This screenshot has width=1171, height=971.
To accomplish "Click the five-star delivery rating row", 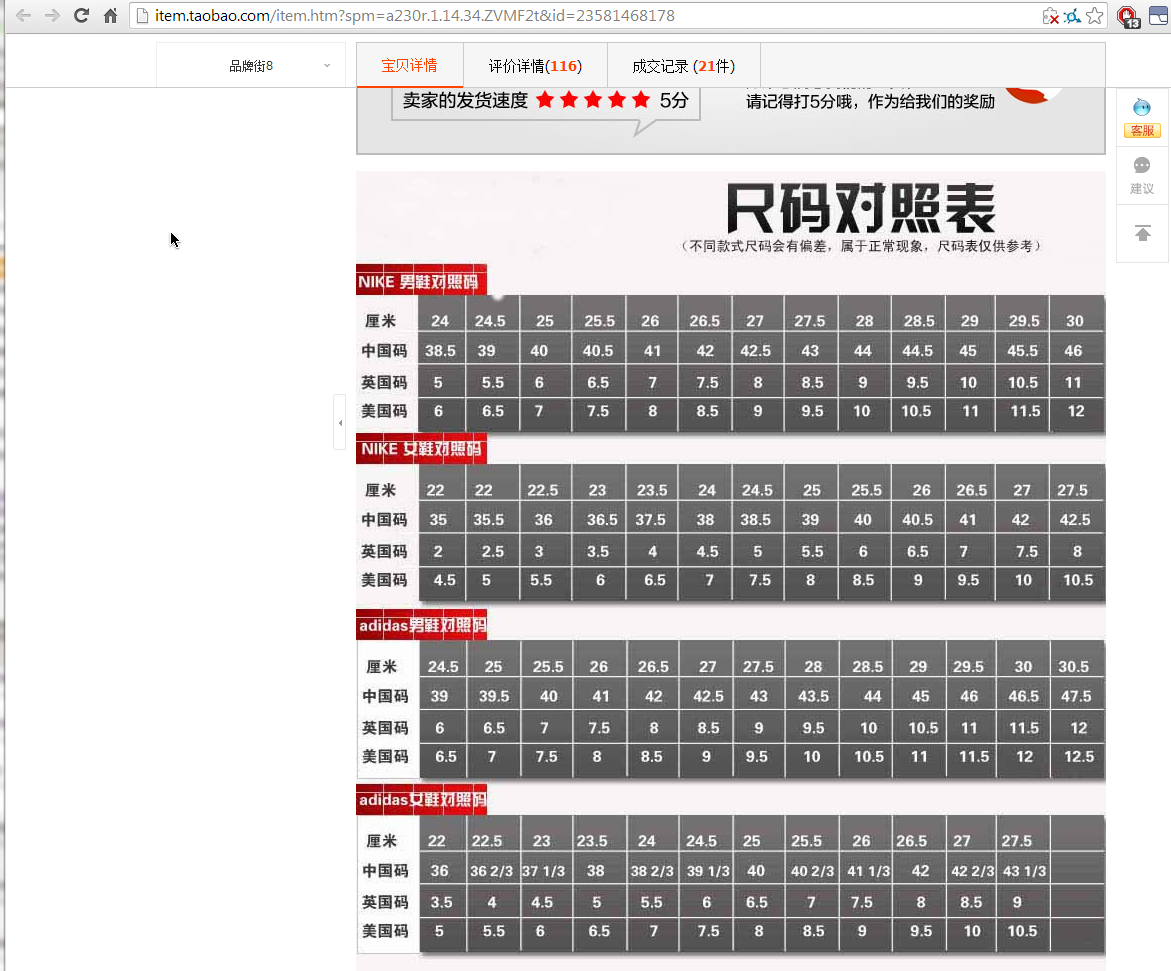I will [x=593, y=100].
